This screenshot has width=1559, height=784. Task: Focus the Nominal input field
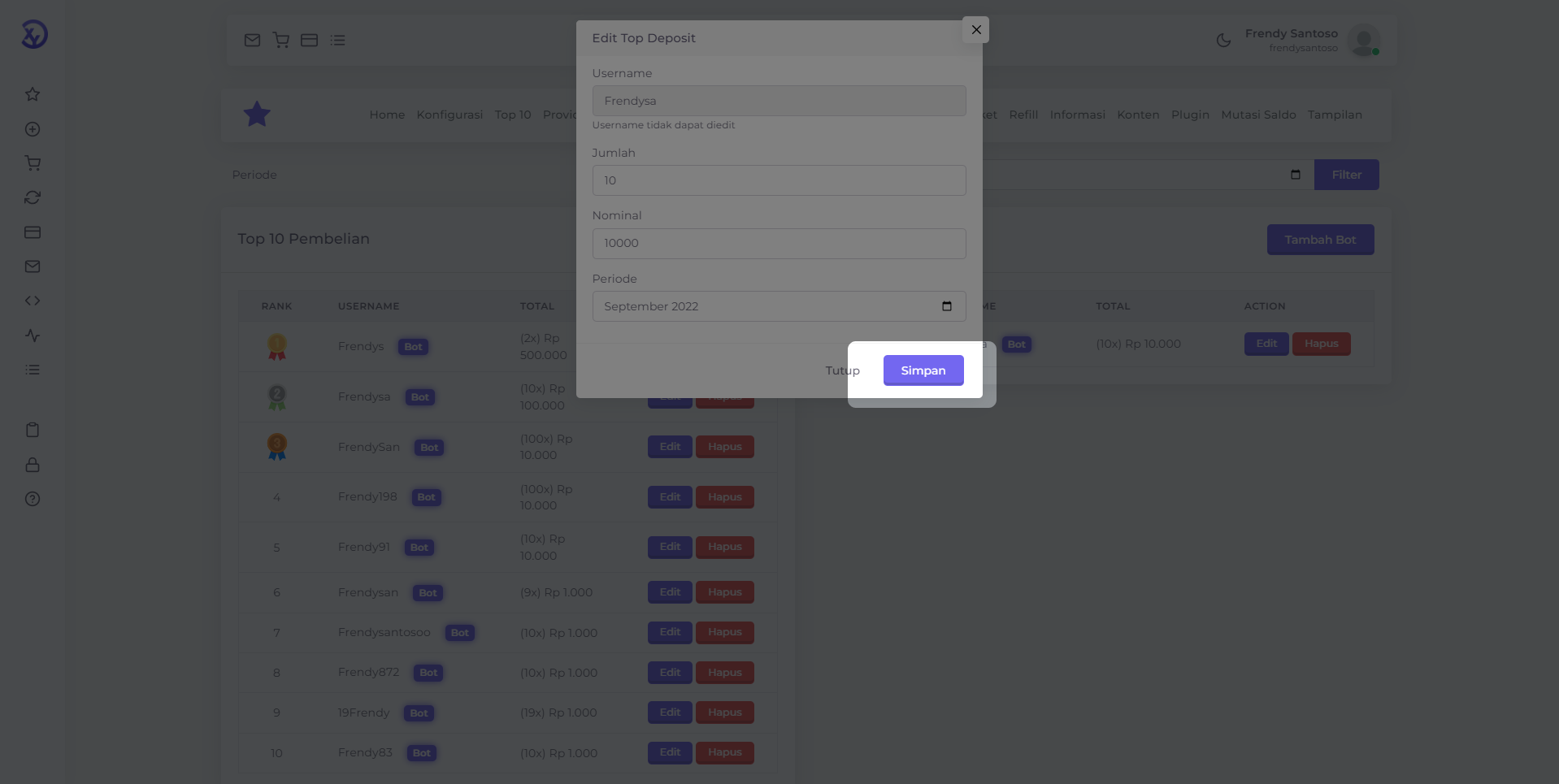pyautogui.click(x=779, y=243)
